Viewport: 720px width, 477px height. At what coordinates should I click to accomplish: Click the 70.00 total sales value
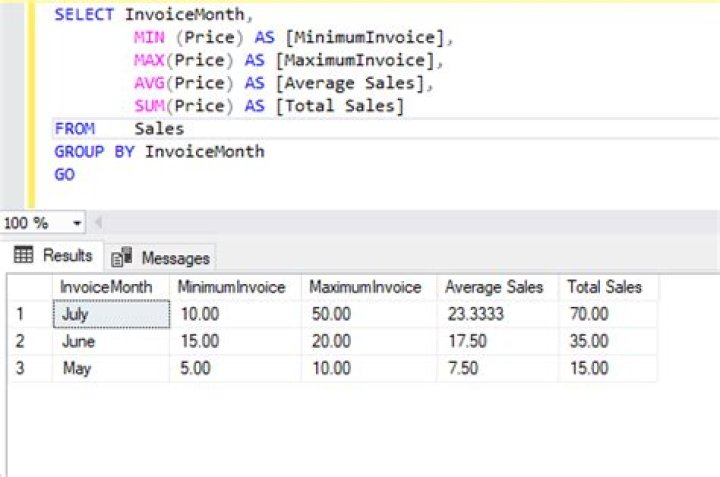tap(589, 314)
